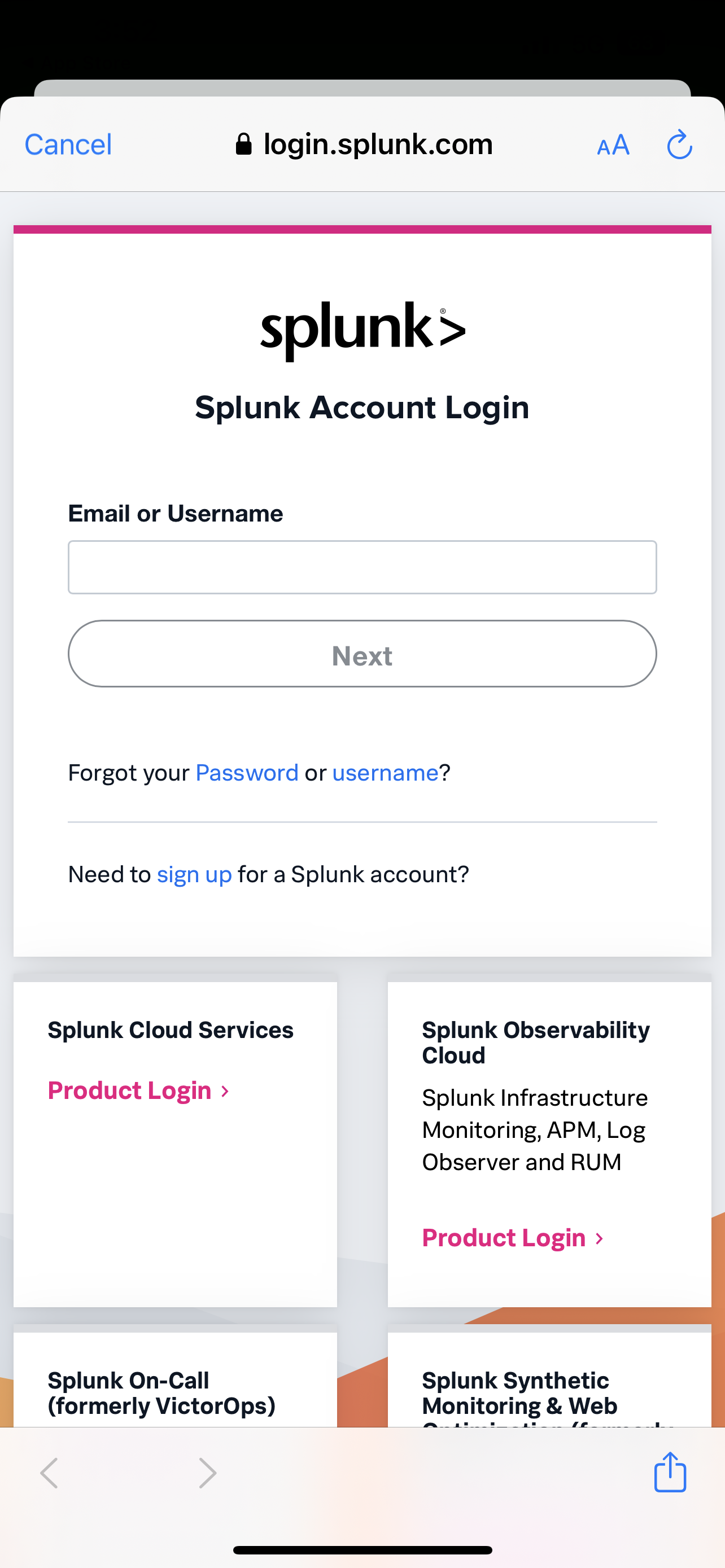Tap the Splunk Observability Cloud heading
Viewport: 725px width, 1568px height.
tap(536, 1042)
